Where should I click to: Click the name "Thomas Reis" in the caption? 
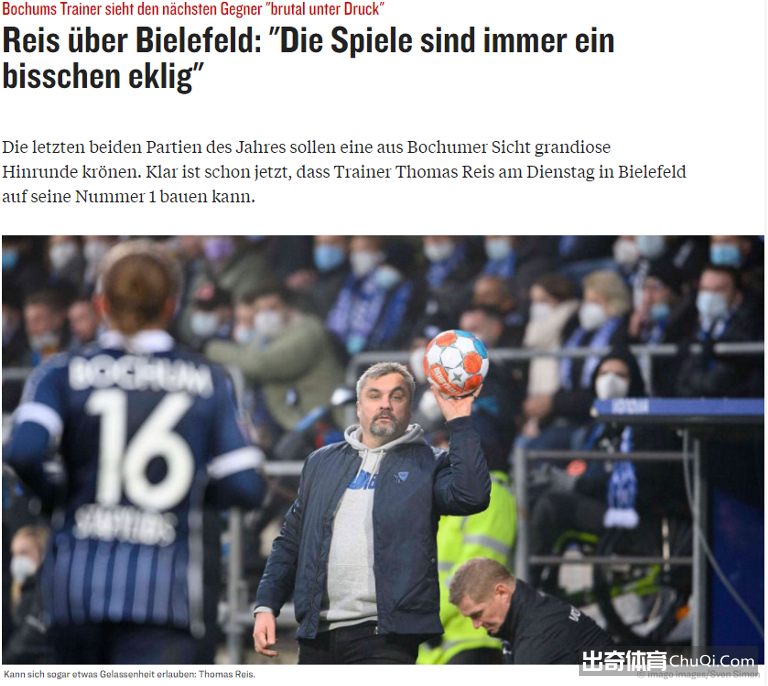pos(227,674)
